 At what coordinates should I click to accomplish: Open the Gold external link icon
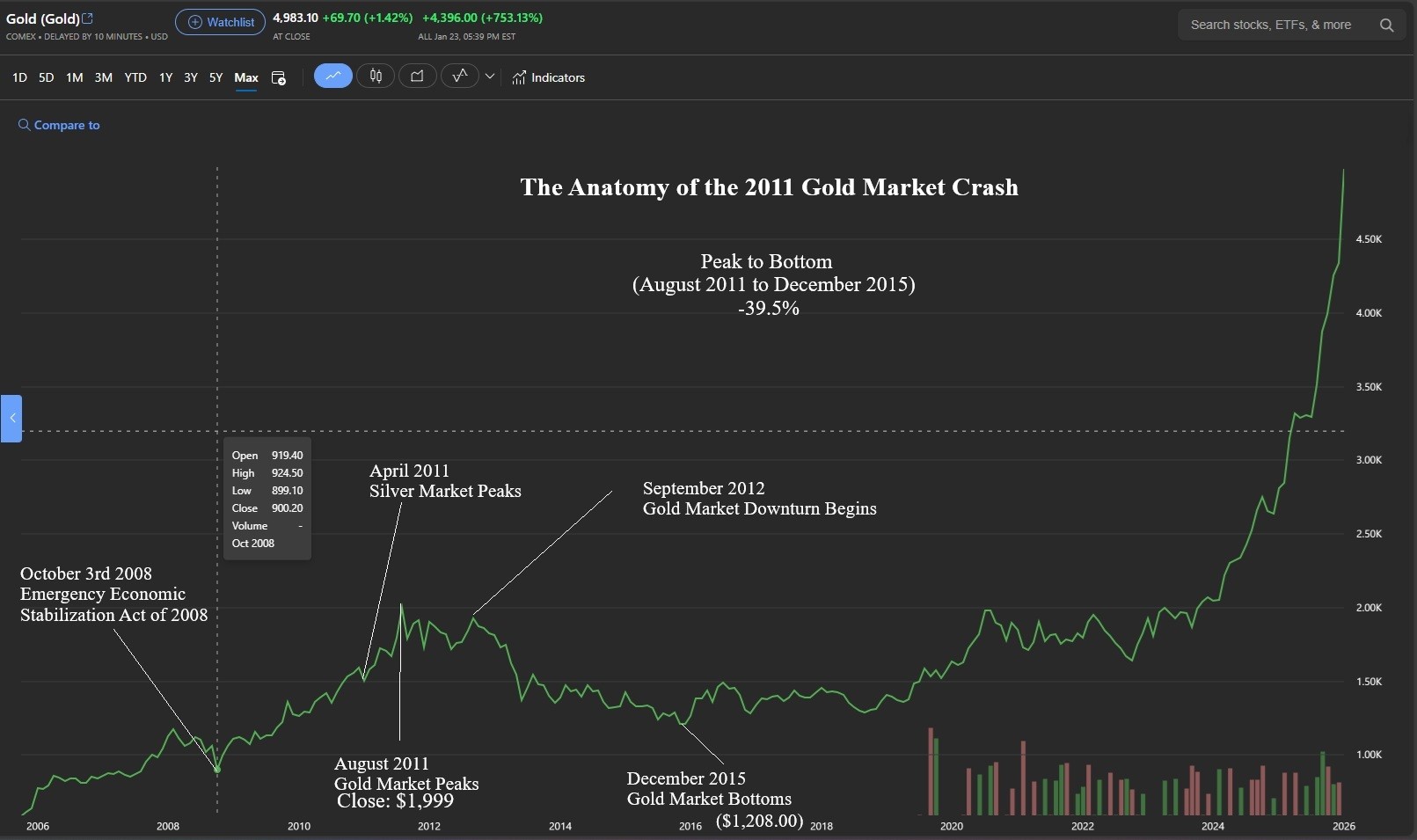pyautogui.click(x=87, y=18)
